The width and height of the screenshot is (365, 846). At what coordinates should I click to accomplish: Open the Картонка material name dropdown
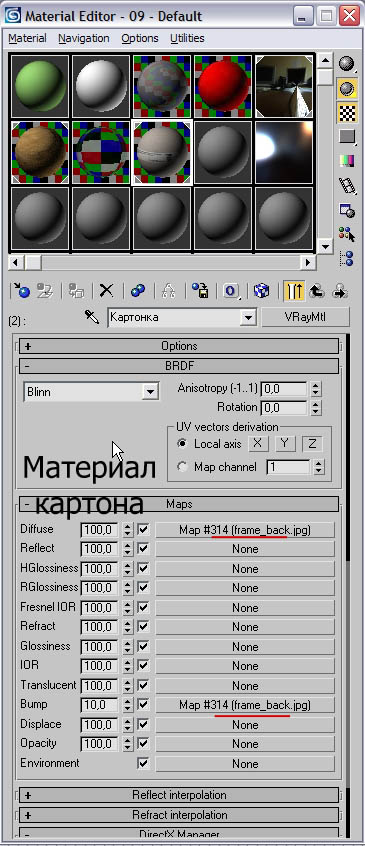tap(248, 317)
